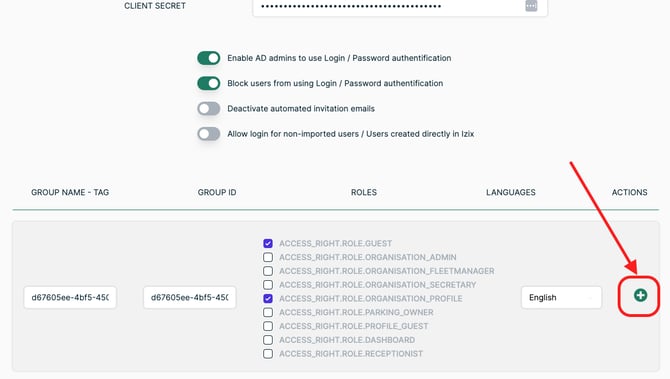Disable AD admins Login / Password authentication toggle

209,58
